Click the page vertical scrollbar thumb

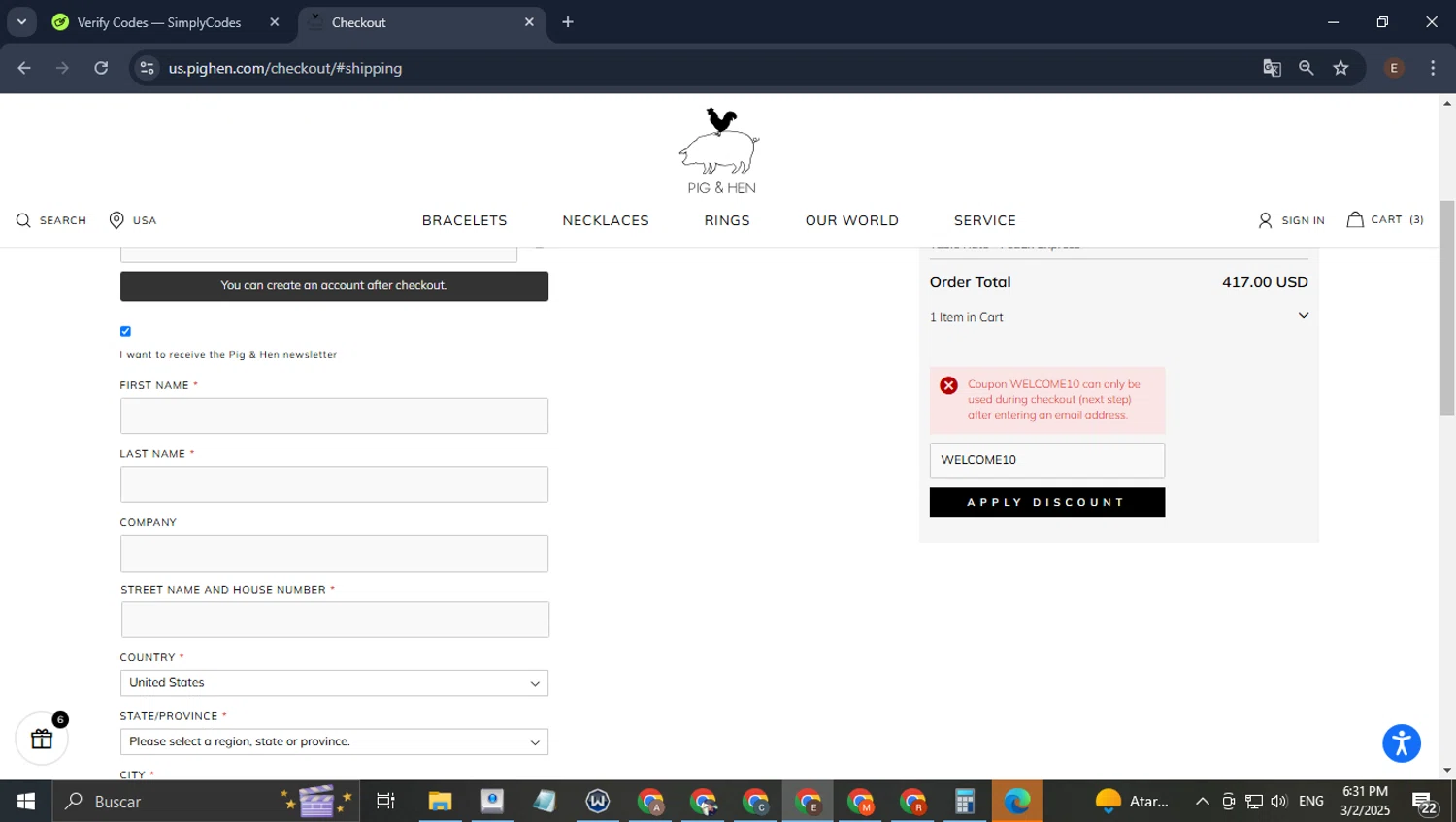1447,309
